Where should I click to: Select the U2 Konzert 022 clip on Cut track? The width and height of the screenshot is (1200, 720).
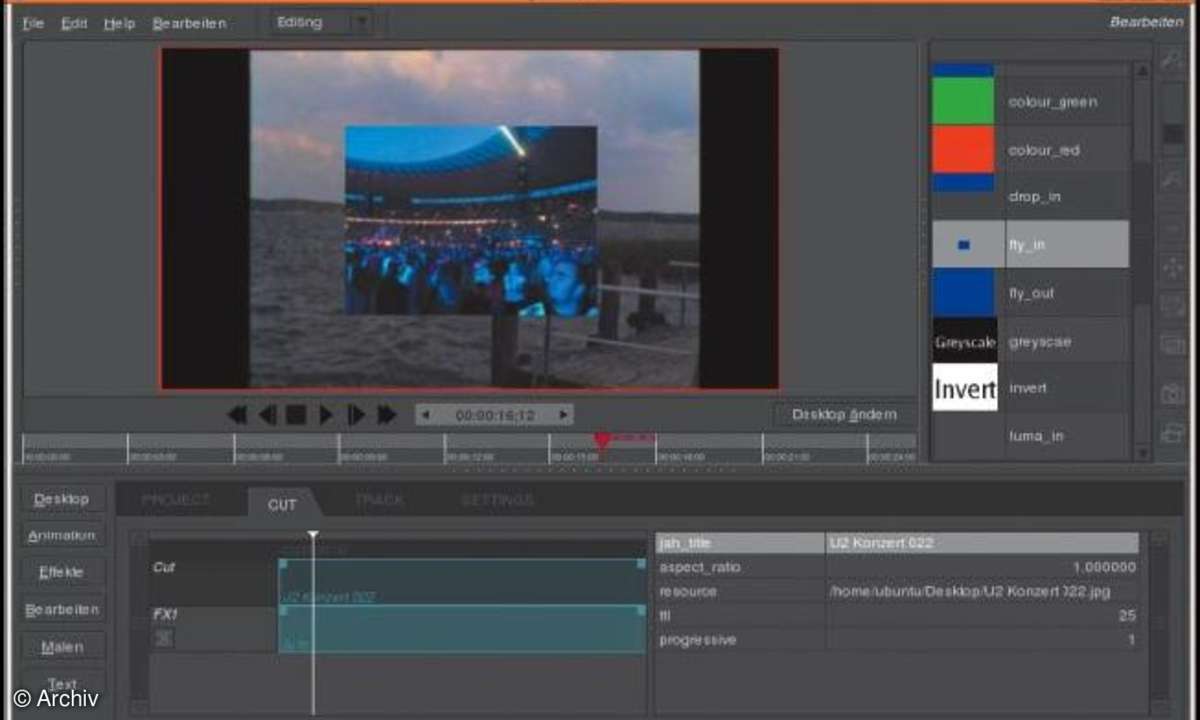coord(462,581)
